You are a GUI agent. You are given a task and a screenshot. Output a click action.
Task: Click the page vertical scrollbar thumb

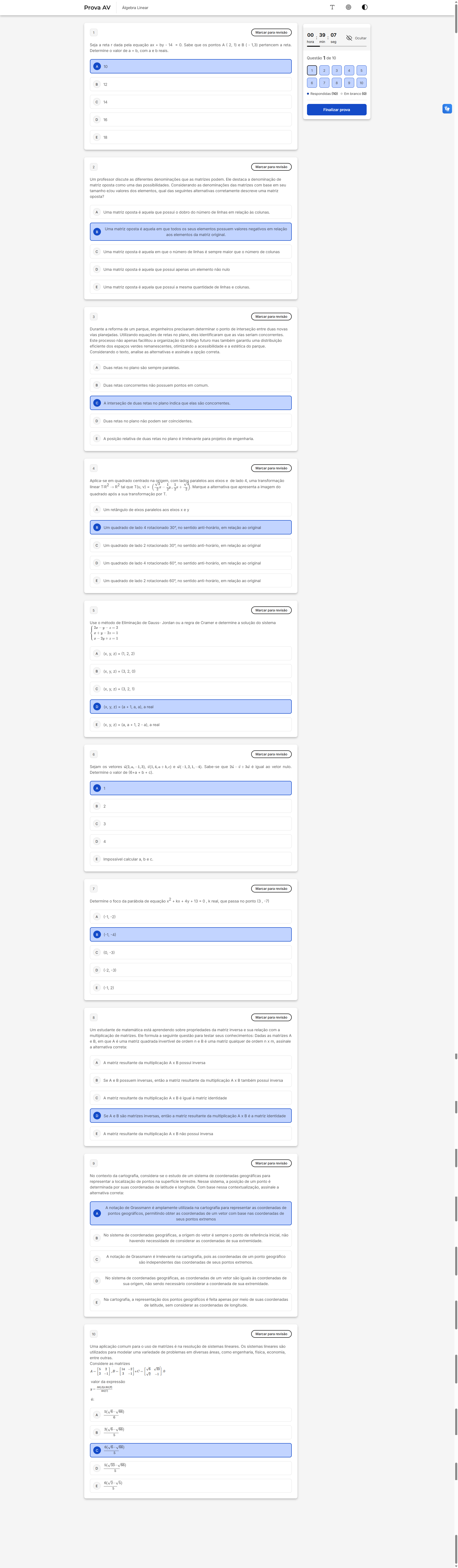point(456,18)
